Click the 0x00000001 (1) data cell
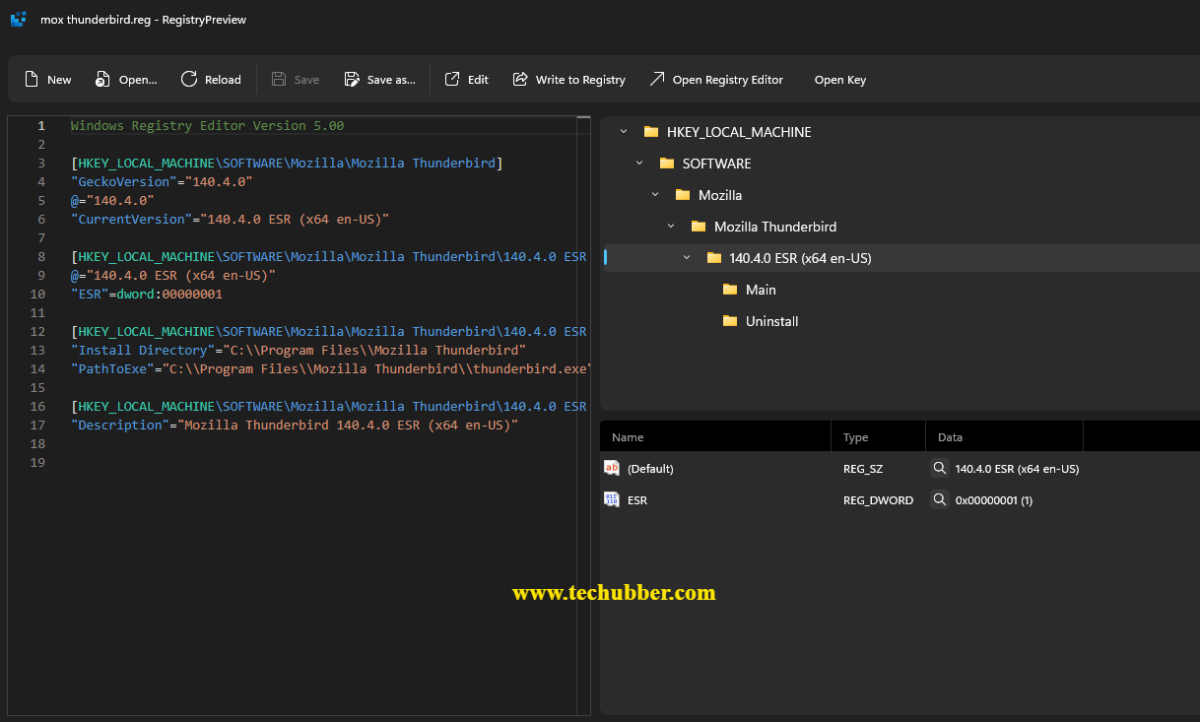 994,500
